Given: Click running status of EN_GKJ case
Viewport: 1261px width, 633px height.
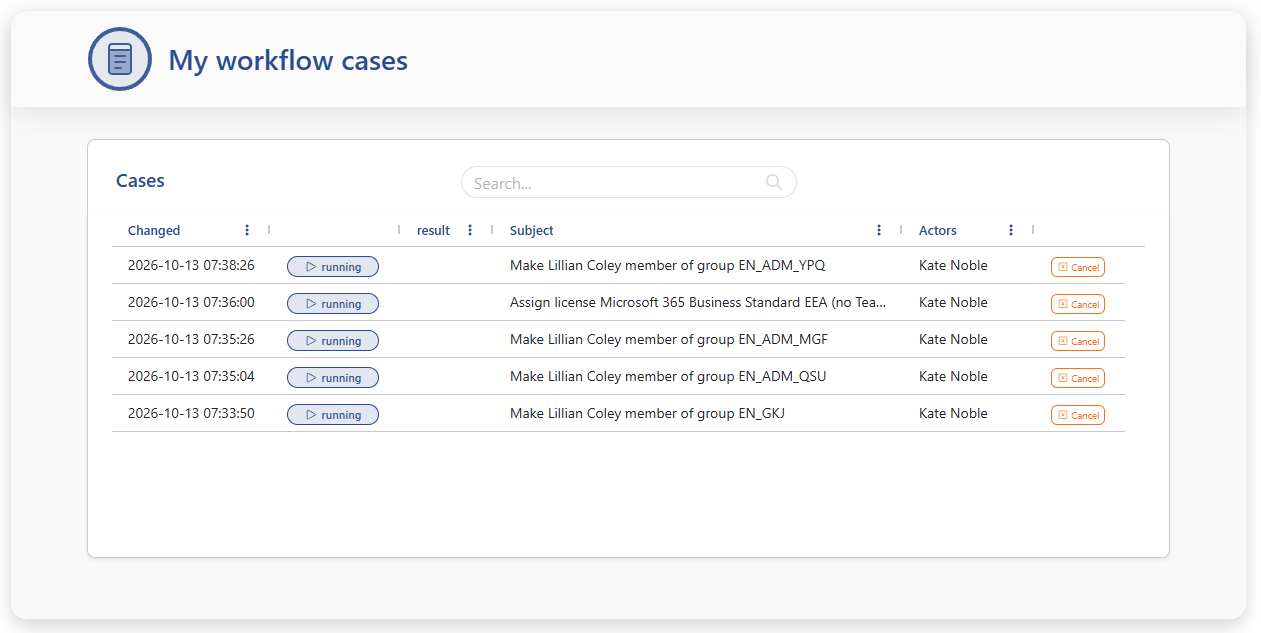Looking at the screenshot, I should pos(333,415).
